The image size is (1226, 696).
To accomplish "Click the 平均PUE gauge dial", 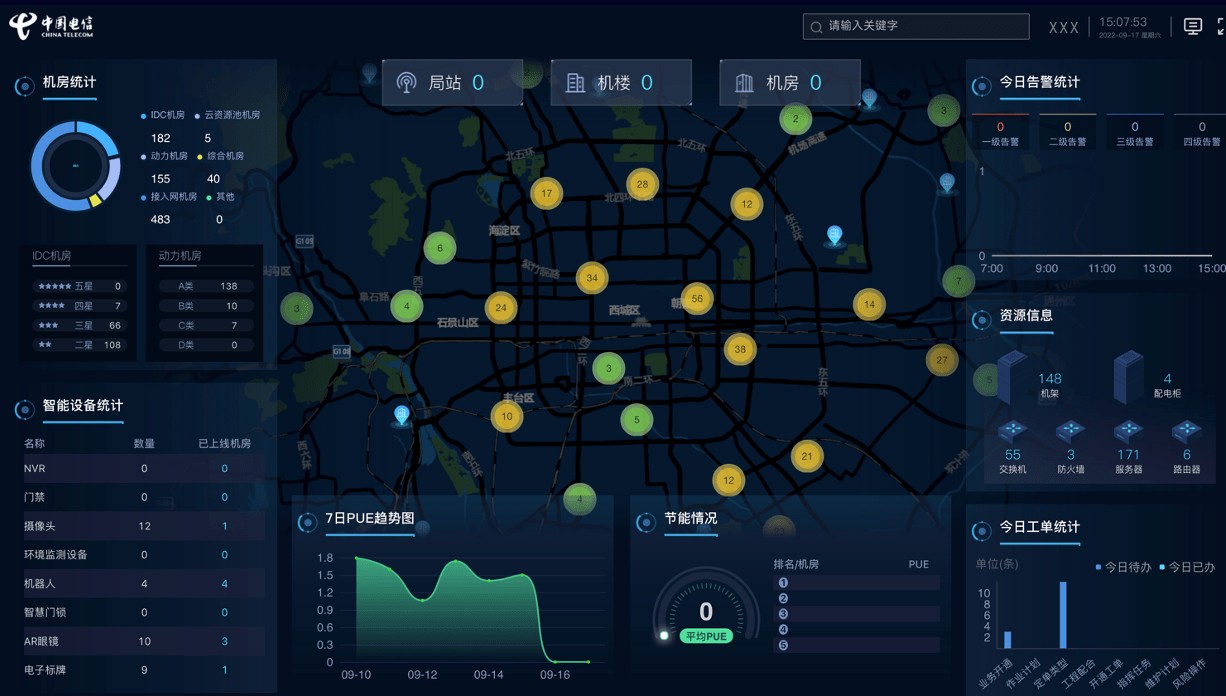I will (706, 610).
